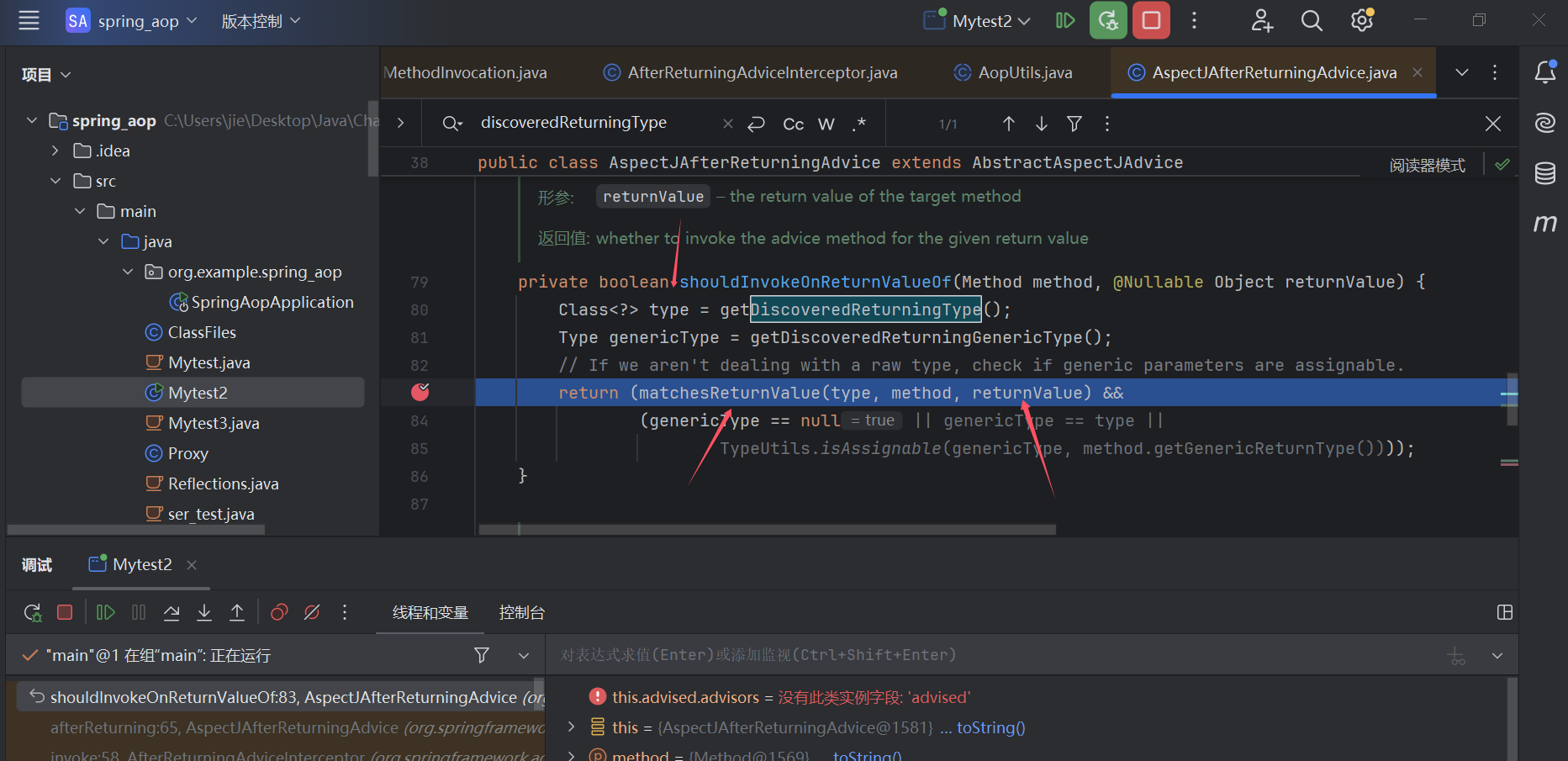
Task: Open IDE settings gear
Action: tap(1361, 20)
